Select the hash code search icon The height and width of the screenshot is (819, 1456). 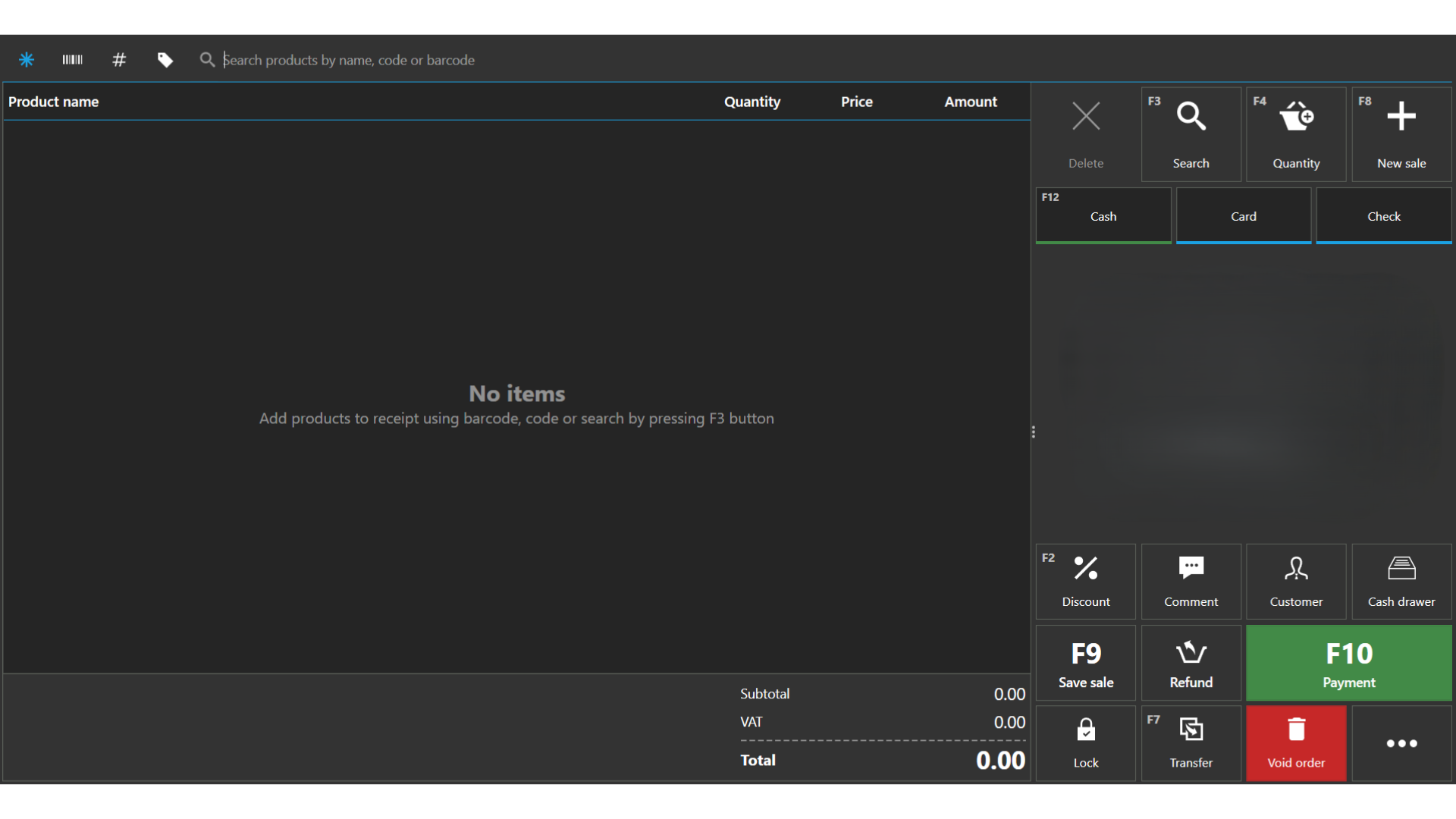[119, 60]
